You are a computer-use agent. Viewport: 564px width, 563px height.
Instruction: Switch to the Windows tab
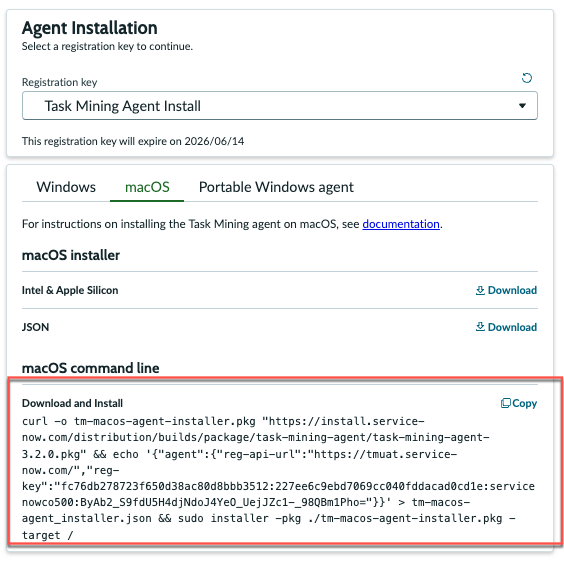66,187
